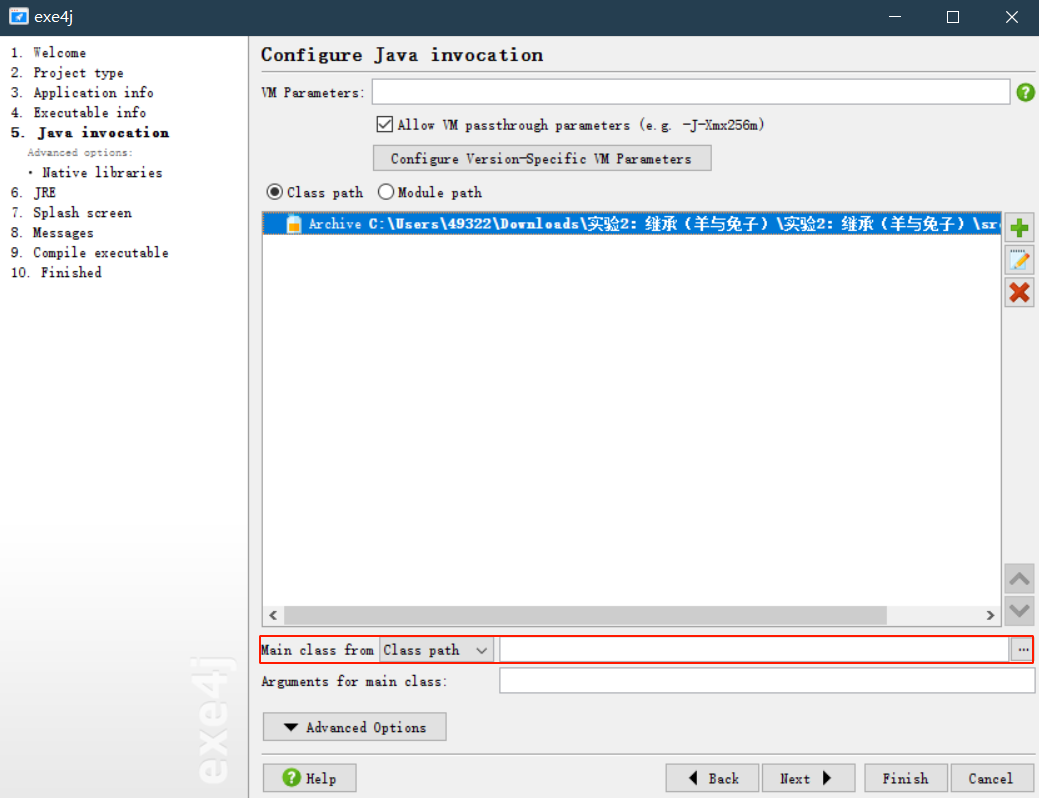Click the left arrow of the horizontal scrollbar

(273, 615)
